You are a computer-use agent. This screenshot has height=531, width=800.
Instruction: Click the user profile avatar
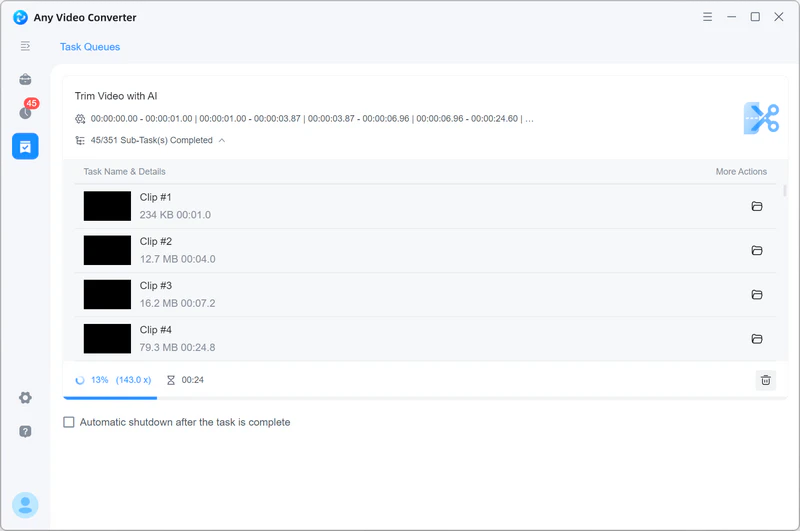click(x=25, y=505)
